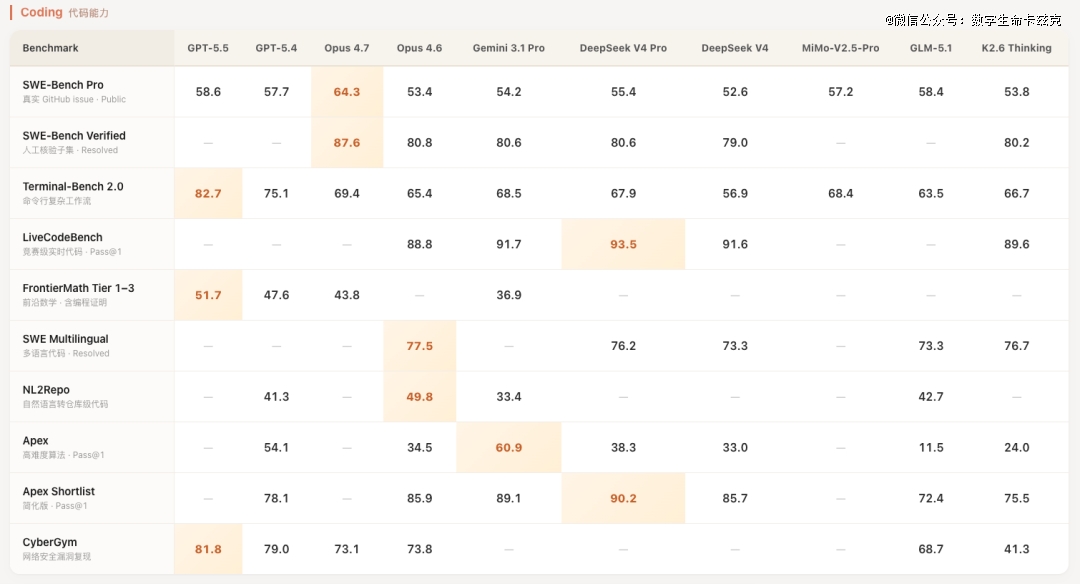This screenshot has height=584, width=1080.
Task: Click the highlighted 64.3 score cell
Action: [347, 92]
